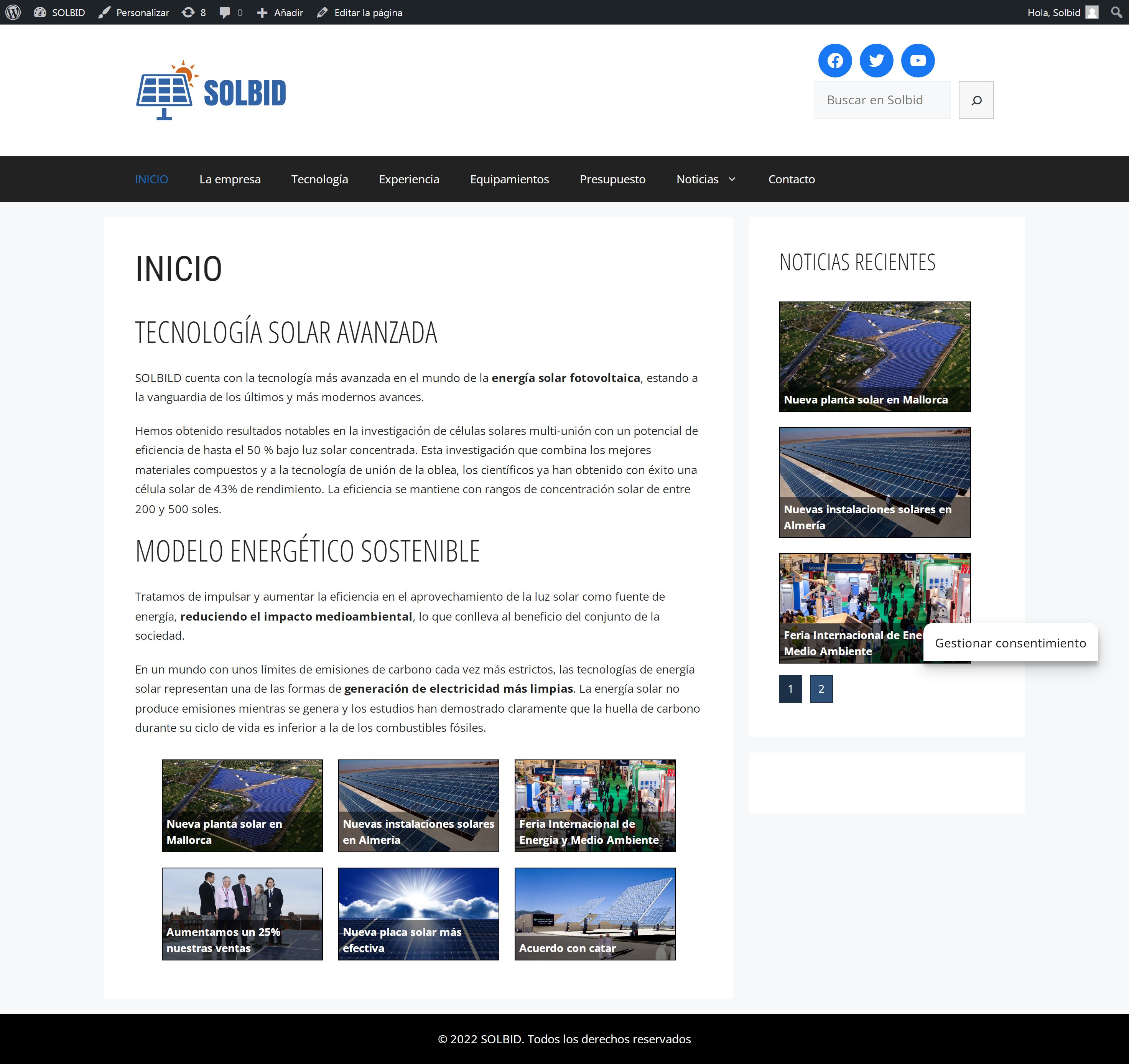
Task: Open the Contacto navigation item
Action: click(x=792, y=179)
